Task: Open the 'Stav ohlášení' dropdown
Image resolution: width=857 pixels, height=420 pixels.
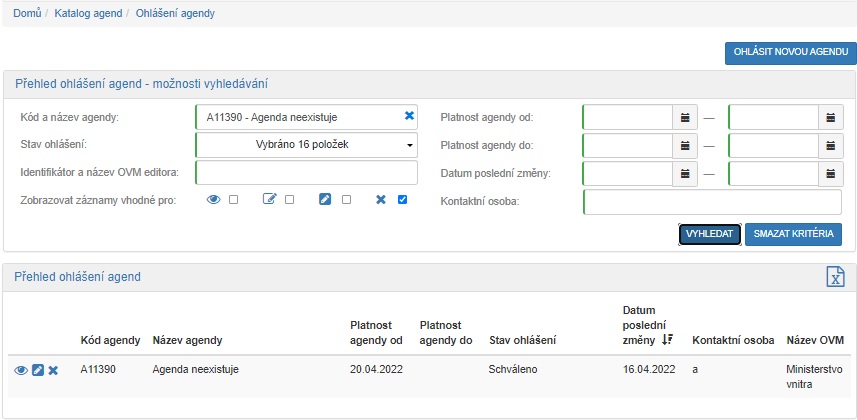Action: [306, 145]
